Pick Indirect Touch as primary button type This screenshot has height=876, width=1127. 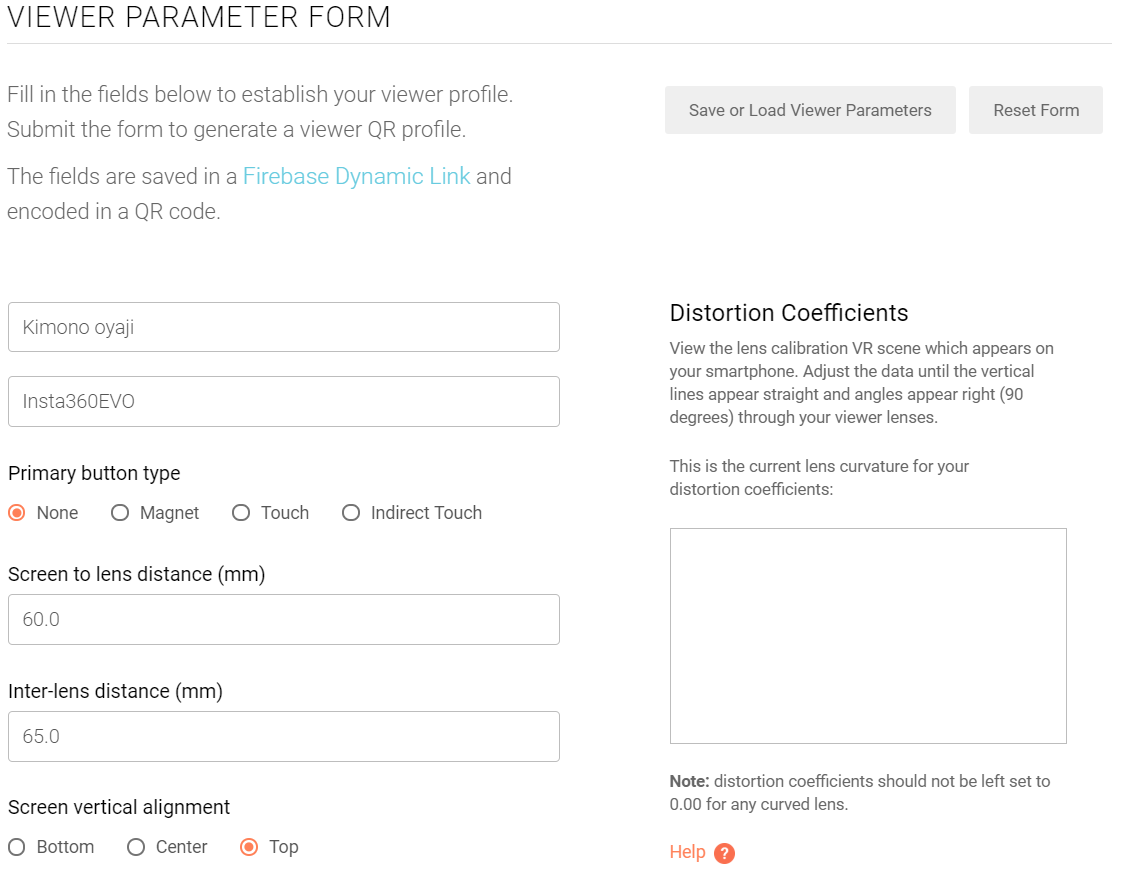click(x=351, y=513)
